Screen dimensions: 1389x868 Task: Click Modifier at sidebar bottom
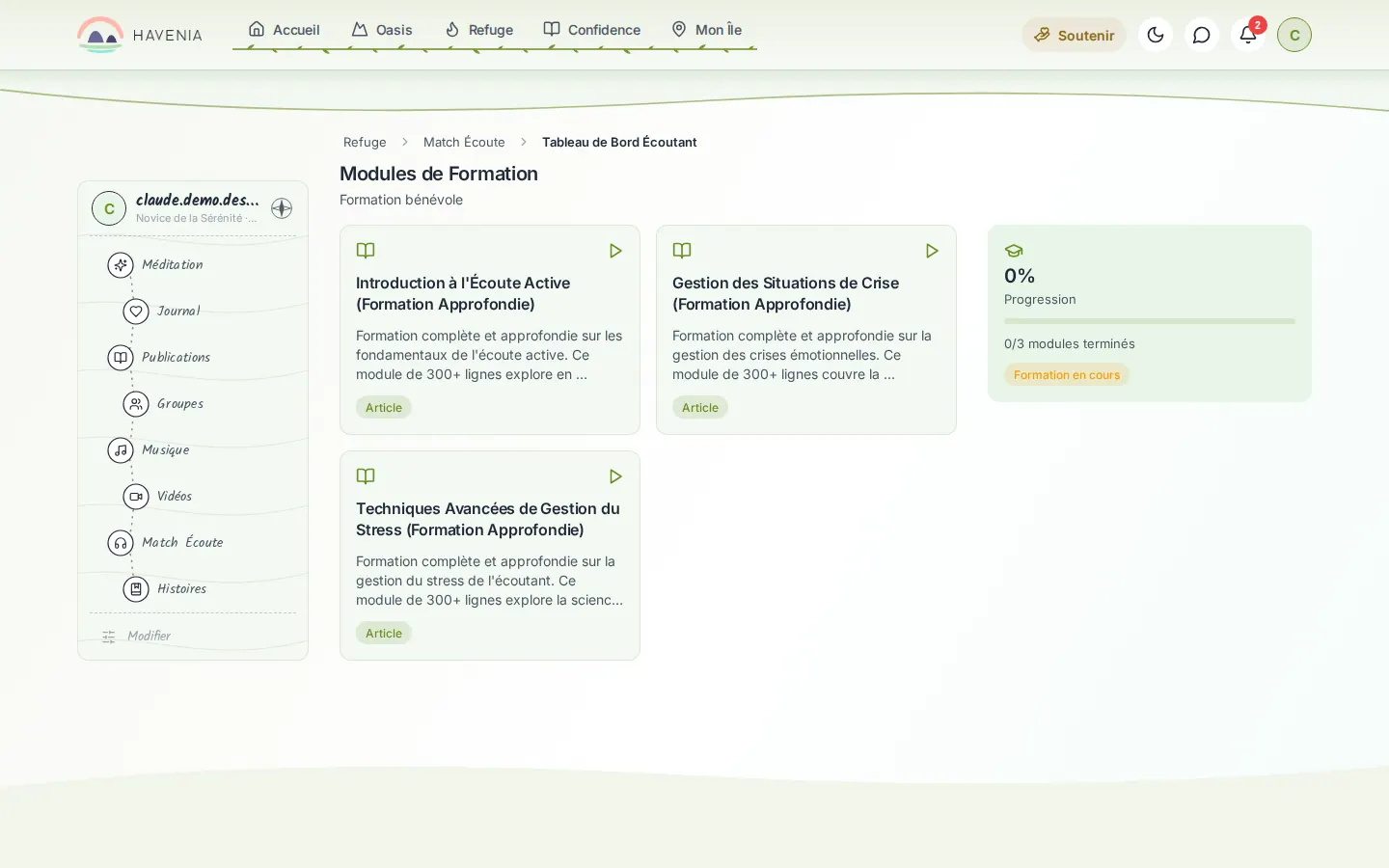[x=149, y=636]
